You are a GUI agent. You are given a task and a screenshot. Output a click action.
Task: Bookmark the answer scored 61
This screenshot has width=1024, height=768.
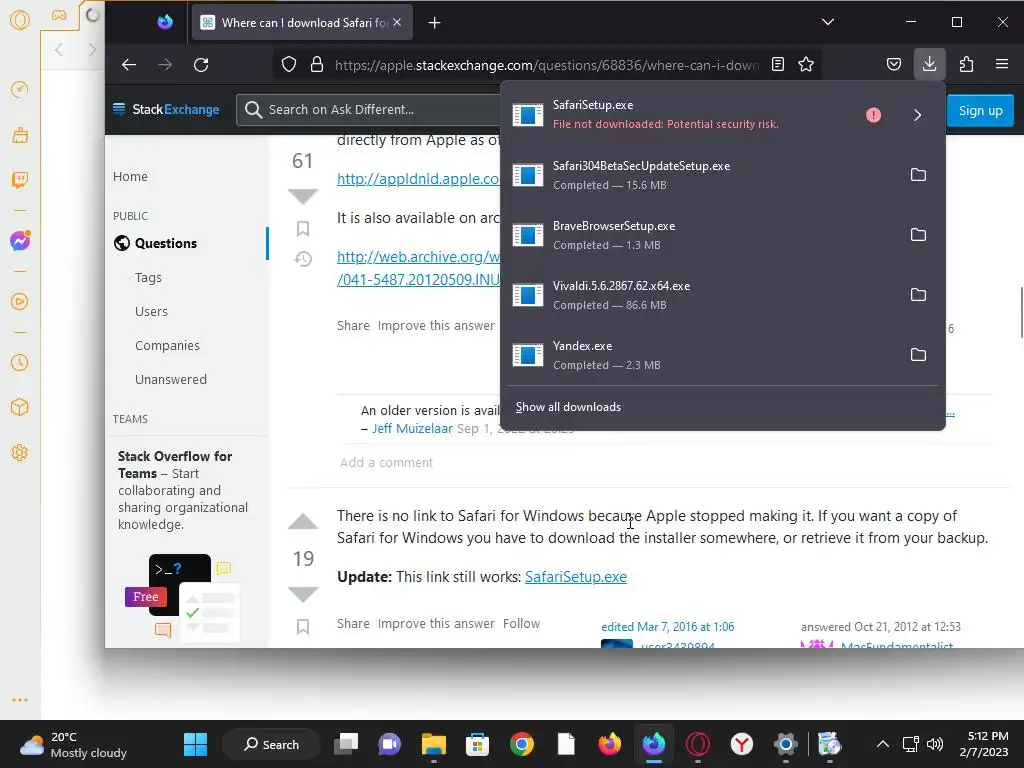302,229
